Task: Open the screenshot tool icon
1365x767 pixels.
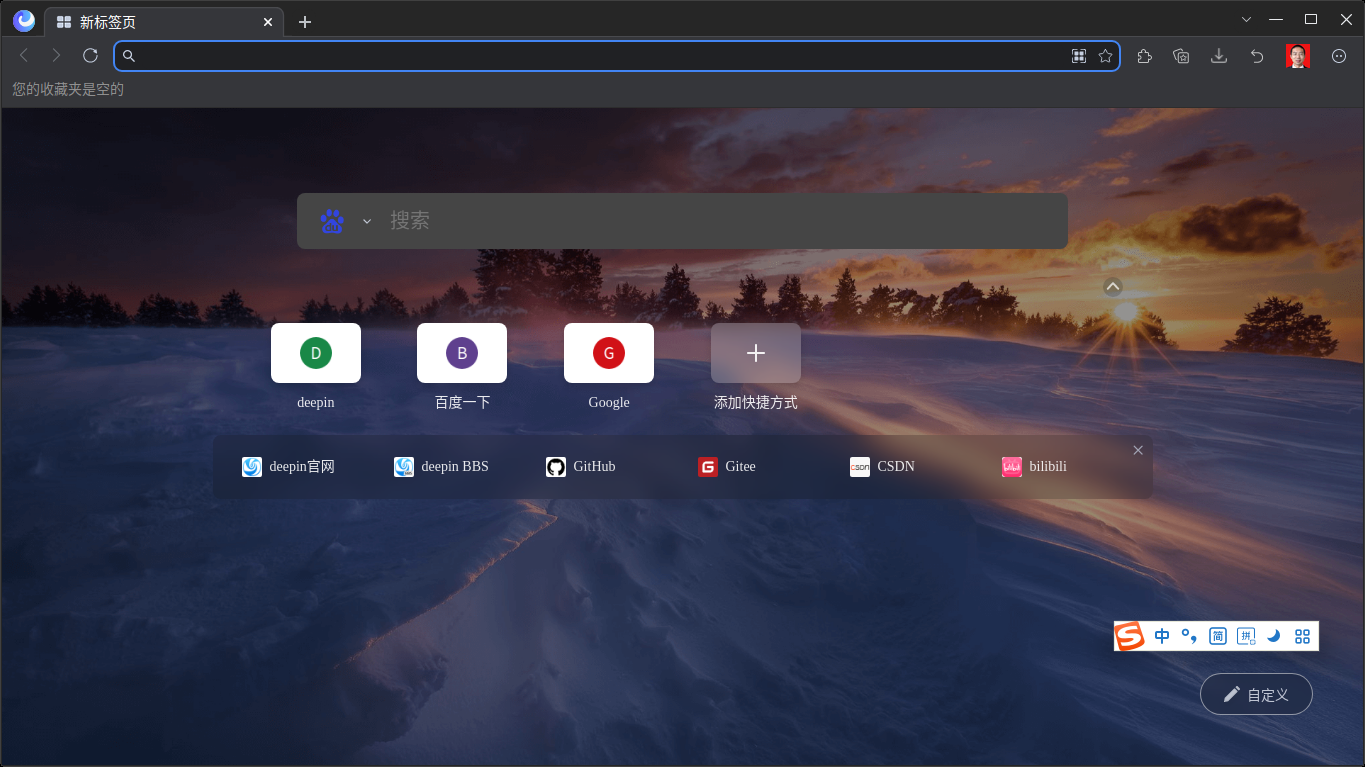Action: (1181, 56)
